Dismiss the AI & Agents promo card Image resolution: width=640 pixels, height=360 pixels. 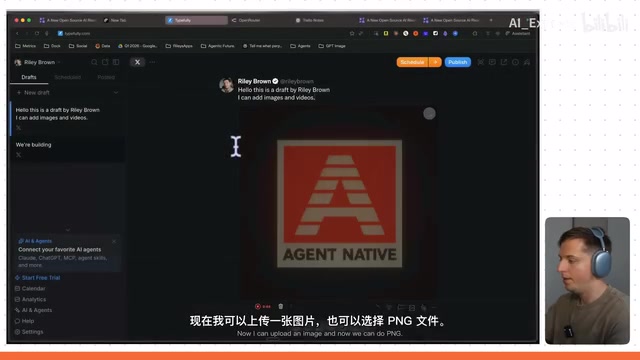point(114,241)
